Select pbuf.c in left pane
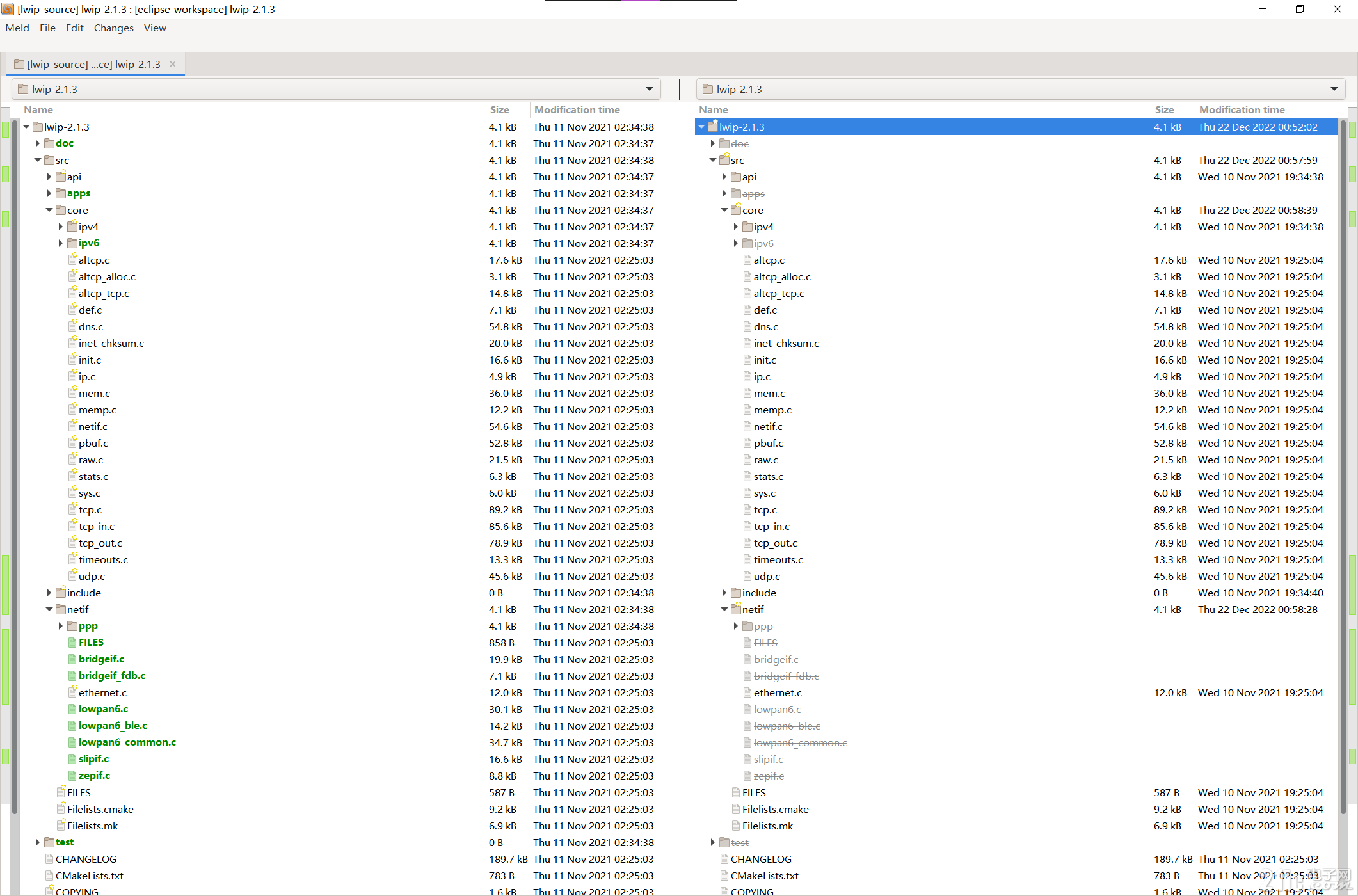The height and width of the screenshot is (896, 1358). 93,443
